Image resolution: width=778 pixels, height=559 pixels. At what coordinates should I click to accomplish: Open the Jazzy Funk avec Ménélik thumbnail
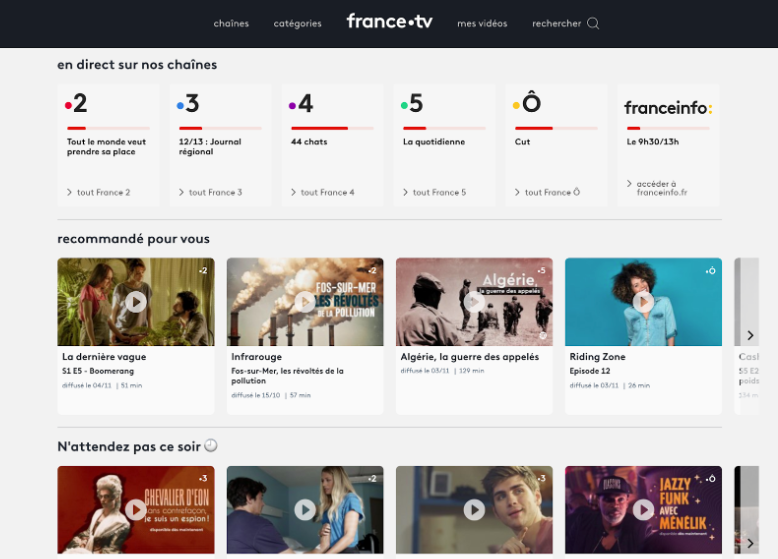coord(644,509)
